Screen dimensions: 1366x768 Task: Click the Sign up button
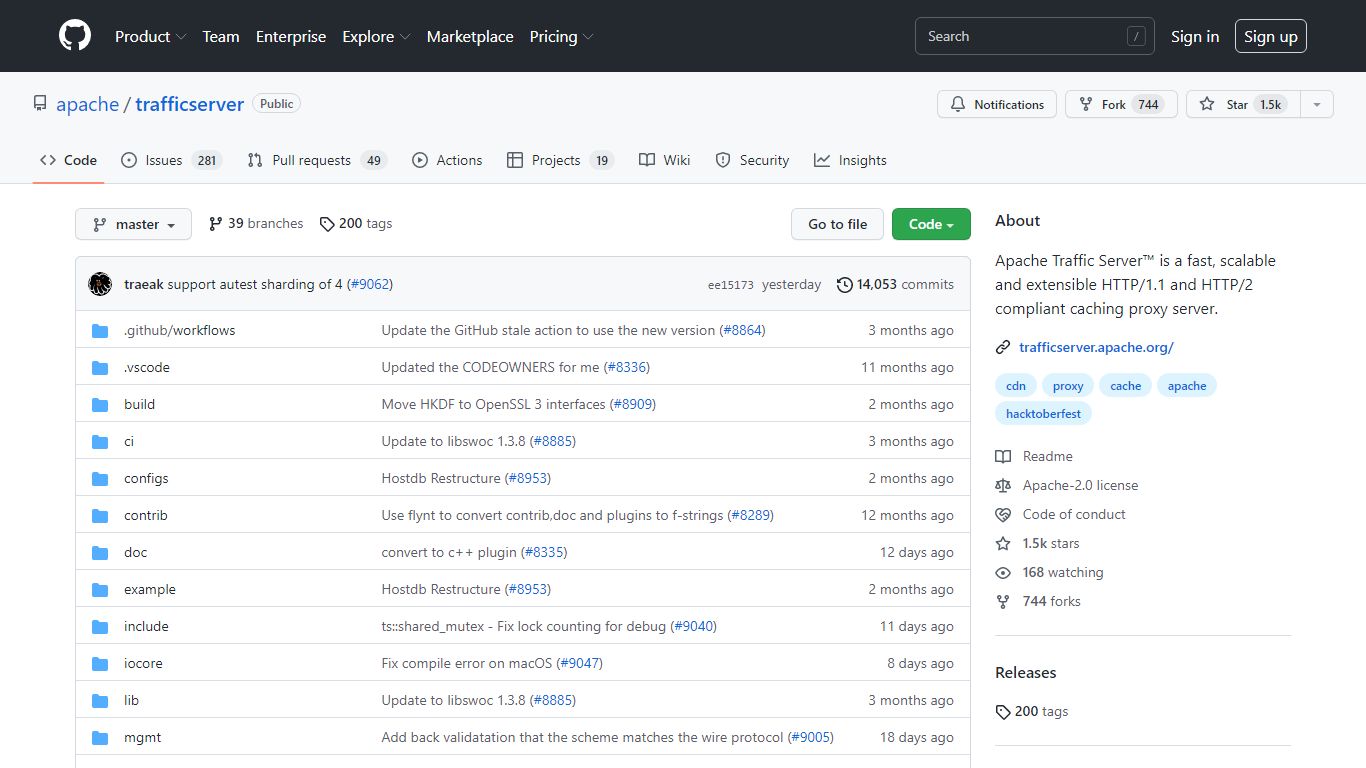pos(1271,36)
